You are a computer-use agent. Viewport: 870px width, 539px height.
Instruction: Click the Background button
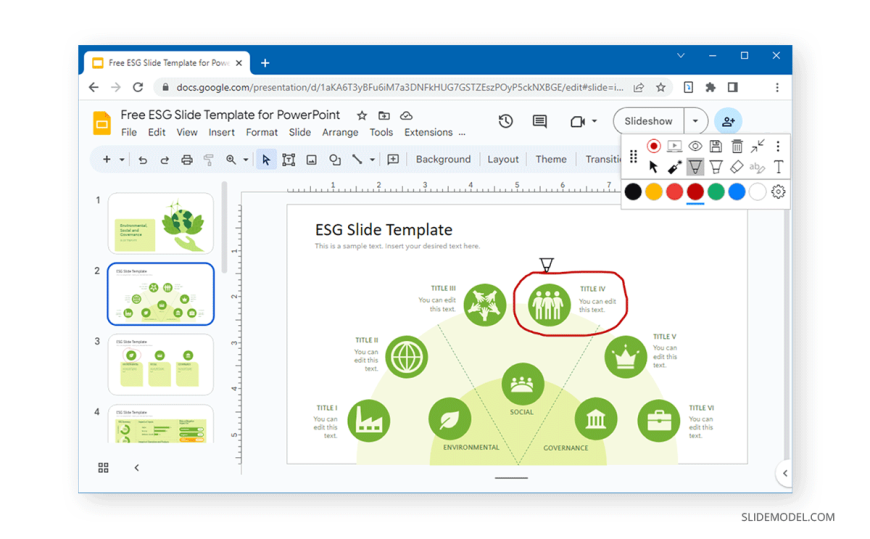pyautogui.click(x=443, y=159)
